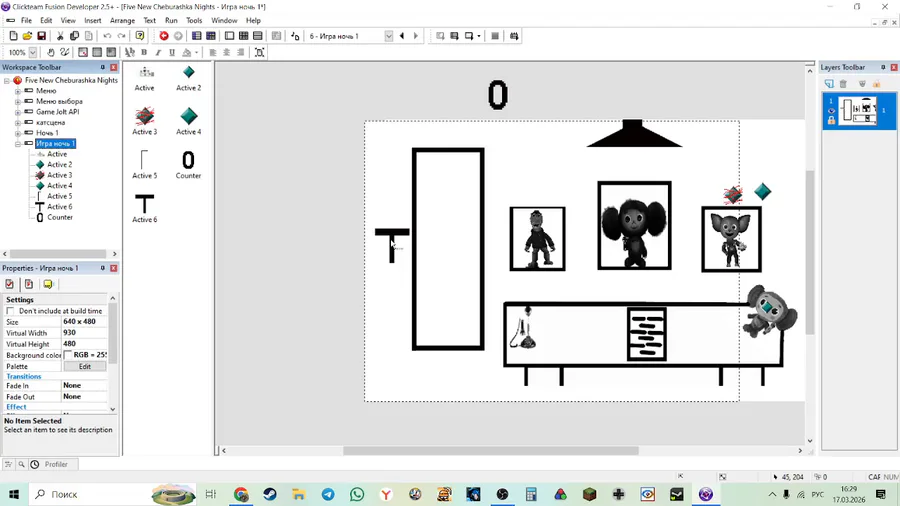The image size is (900, 506).
Task: Expand the Ночь 1 frame node
Action: [17, 133]
